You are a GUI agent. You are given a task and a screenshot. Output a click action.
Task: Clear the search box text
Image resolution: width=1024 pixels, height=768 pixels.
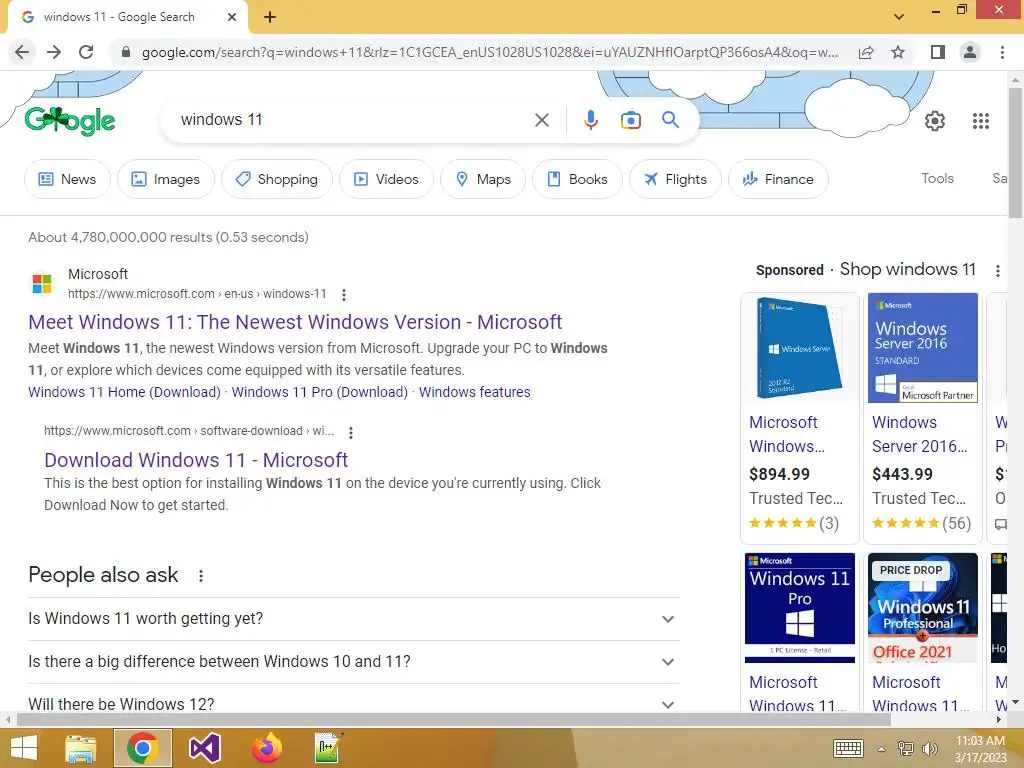[541, 120]
